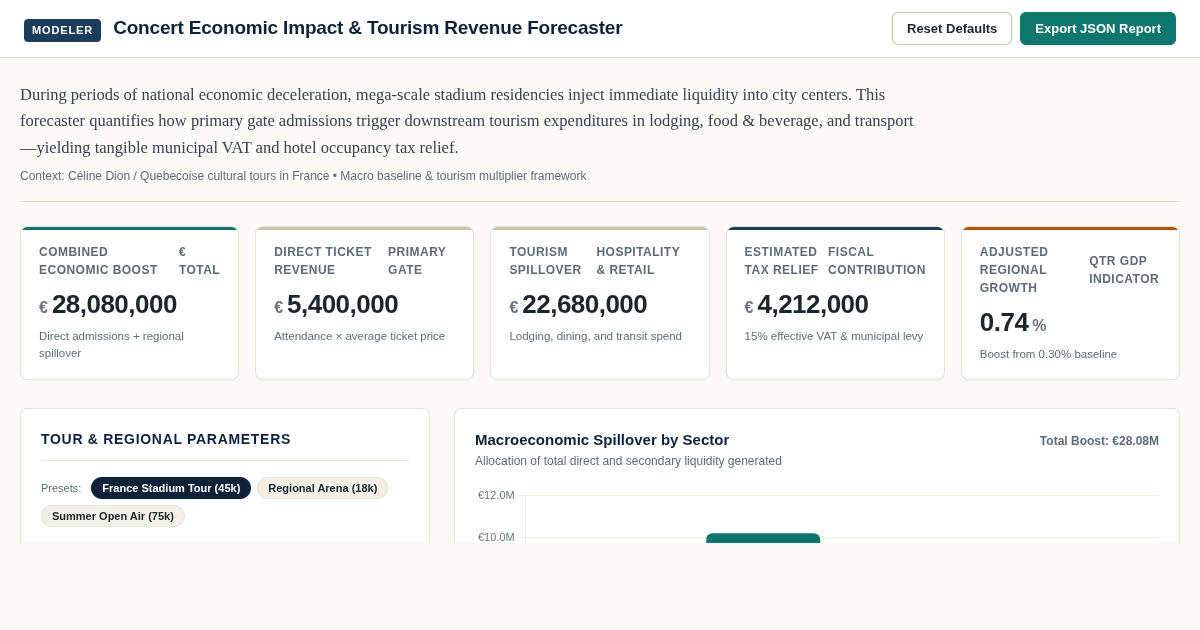Select the France Stadium Tour (45k) preset

[x=171, y=488]
